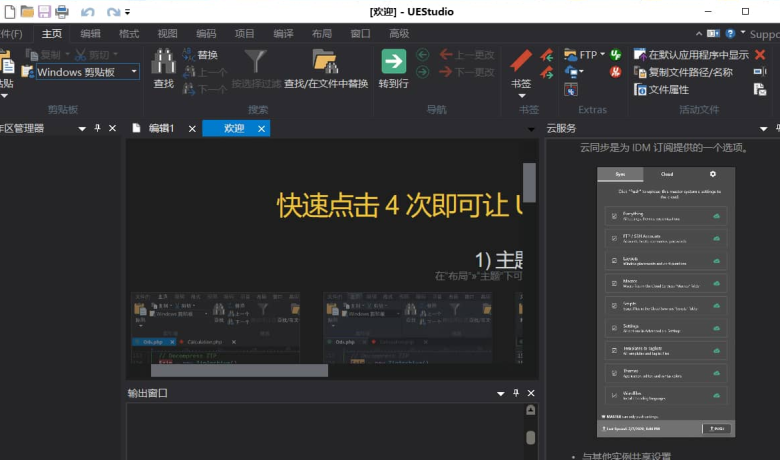The image size is (780, 460).
Task: Create a new file from quick access toolbar
Action: (10, 11)
